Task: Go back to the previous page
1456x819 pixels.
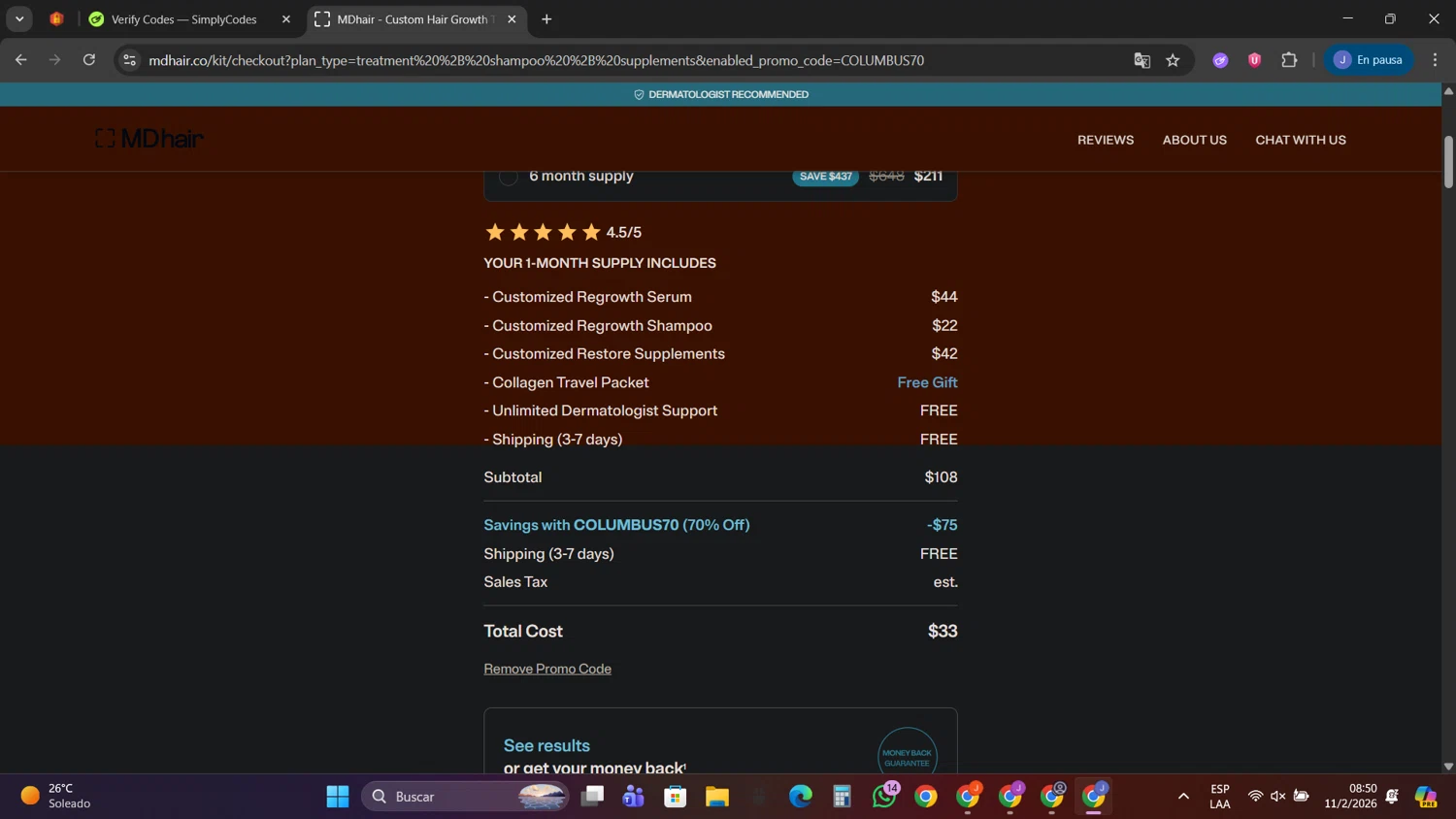Action: point(20,60)
